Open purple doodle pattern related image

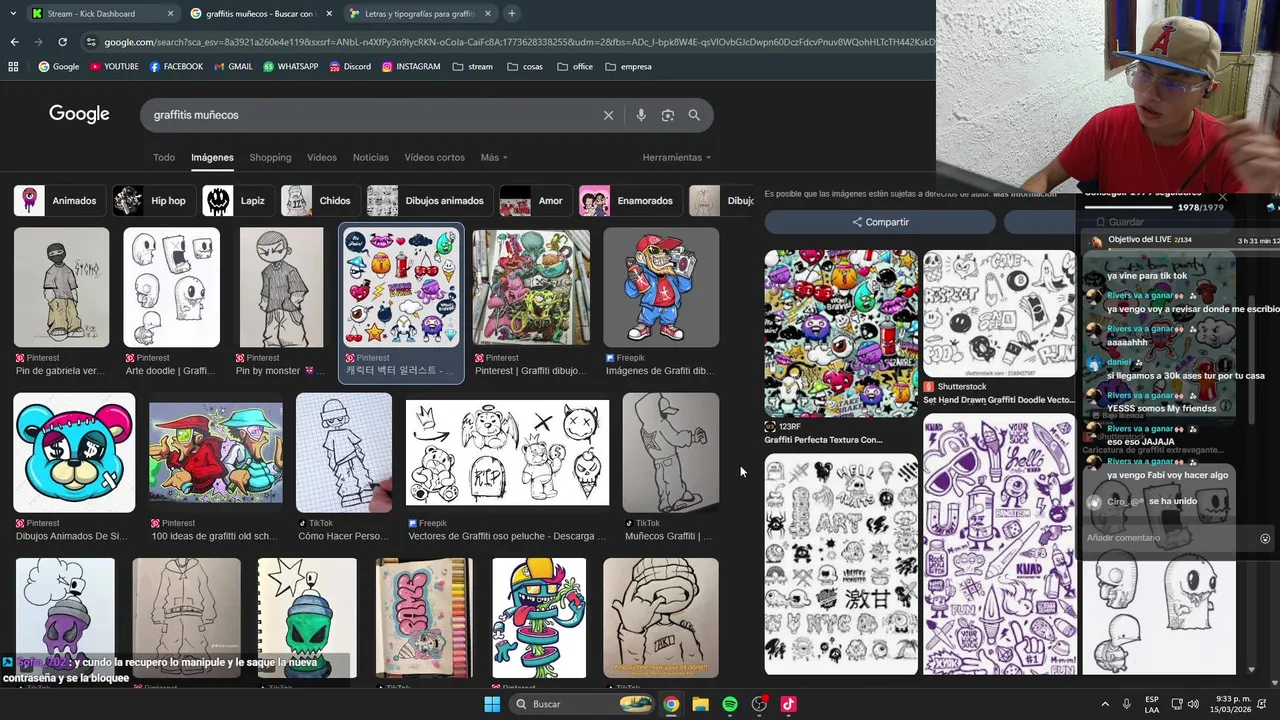999,544
